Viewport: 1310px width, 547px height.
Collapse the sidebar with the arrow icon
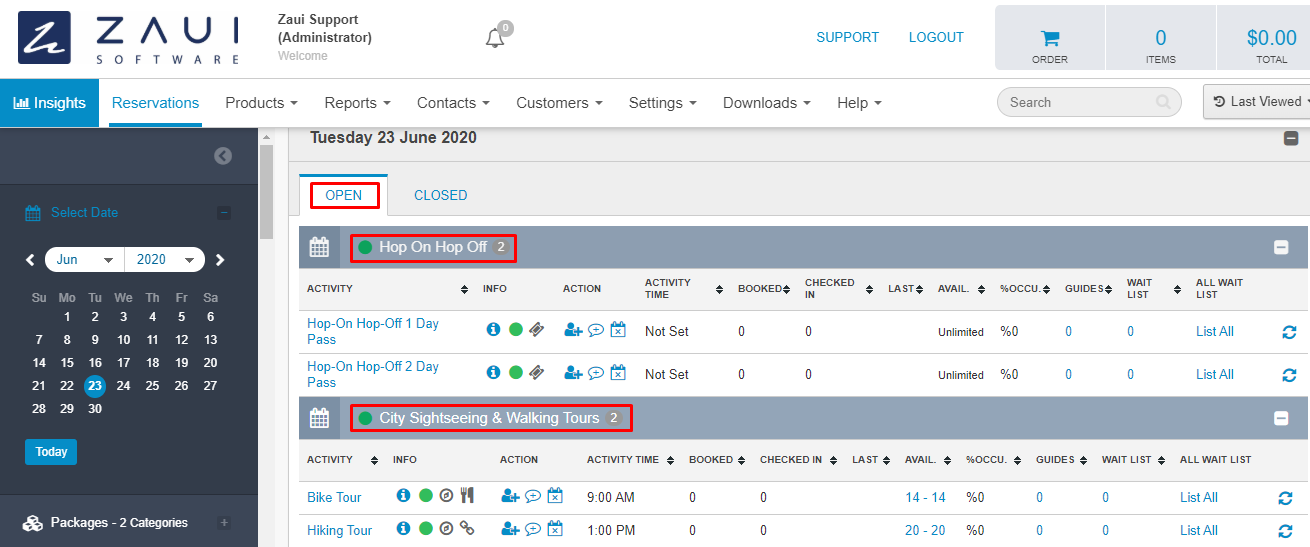(x=223, y=156)
